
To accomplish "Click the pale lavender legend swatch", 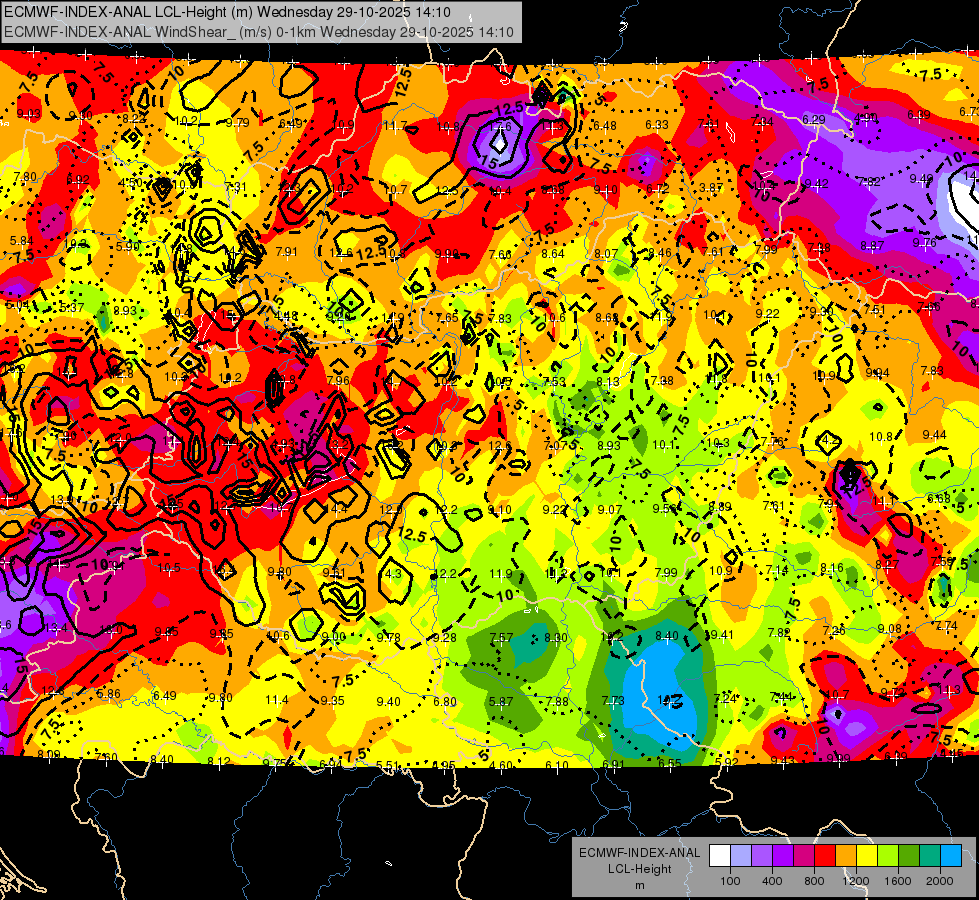I will [741, 855].
